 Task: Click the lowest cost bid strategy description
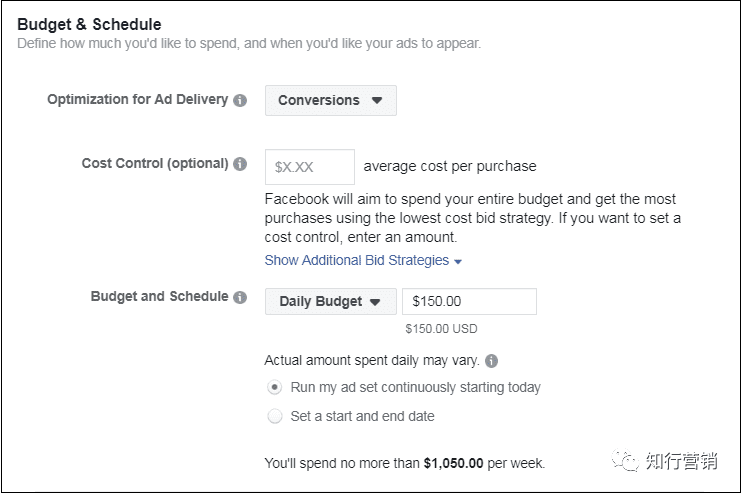click(470, 218)
